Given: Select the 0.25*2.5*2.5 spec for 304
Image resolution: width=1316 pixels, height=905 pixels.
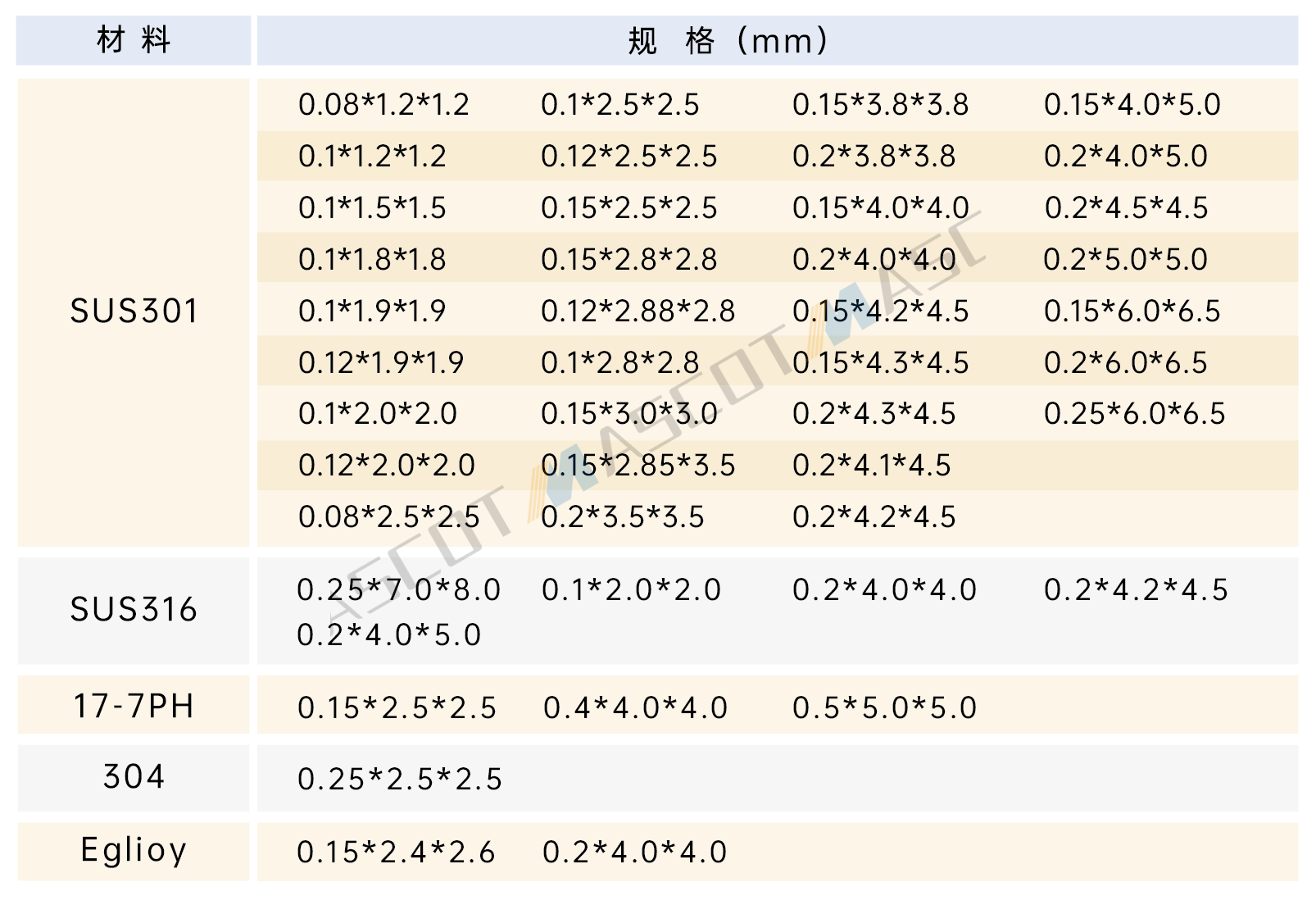Looking at the screenshot, I should coord(399,780).
